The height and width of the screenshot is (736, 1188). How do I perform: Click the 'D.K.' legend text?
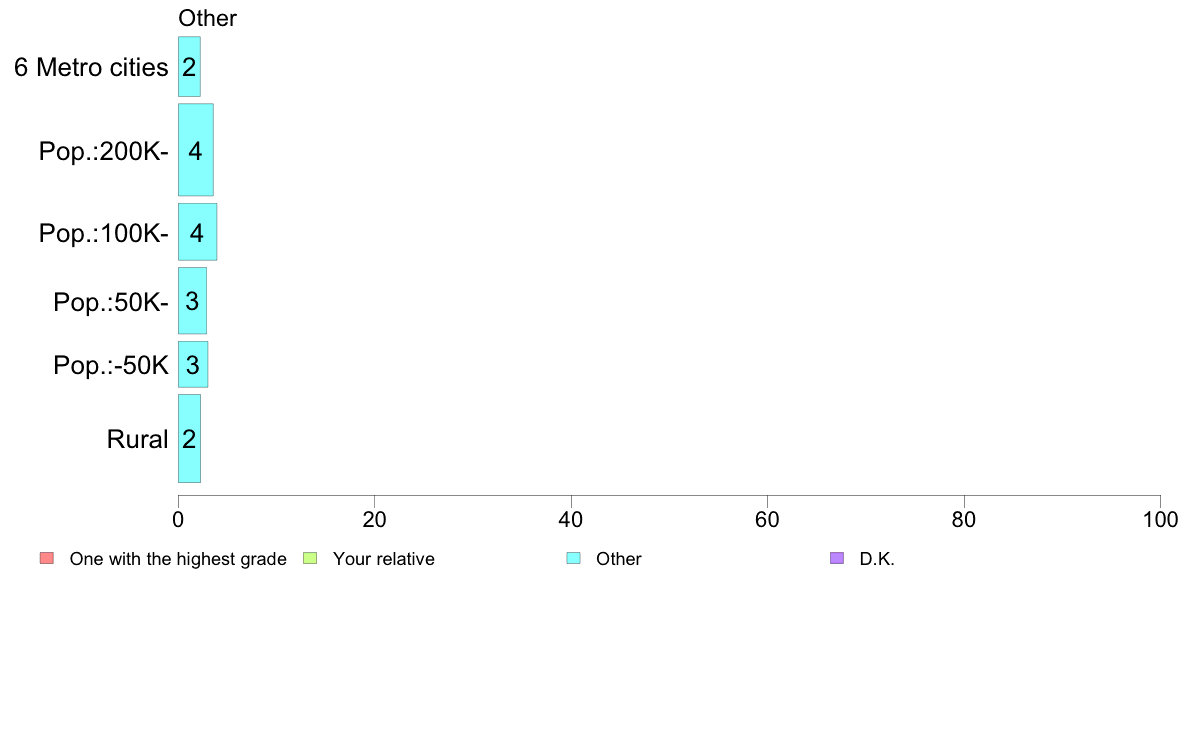877,559
